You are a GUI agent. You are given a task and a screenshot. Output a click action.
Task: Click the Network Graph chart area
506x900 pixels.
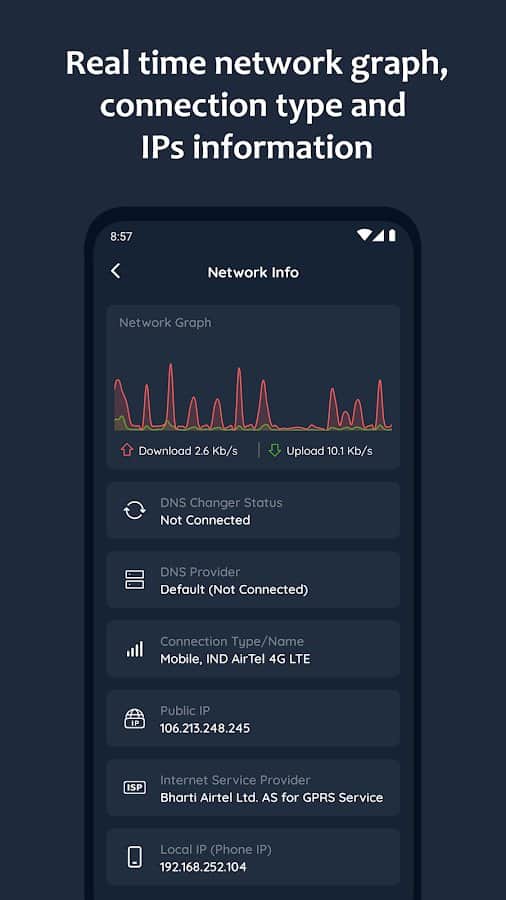pos(253,396)
